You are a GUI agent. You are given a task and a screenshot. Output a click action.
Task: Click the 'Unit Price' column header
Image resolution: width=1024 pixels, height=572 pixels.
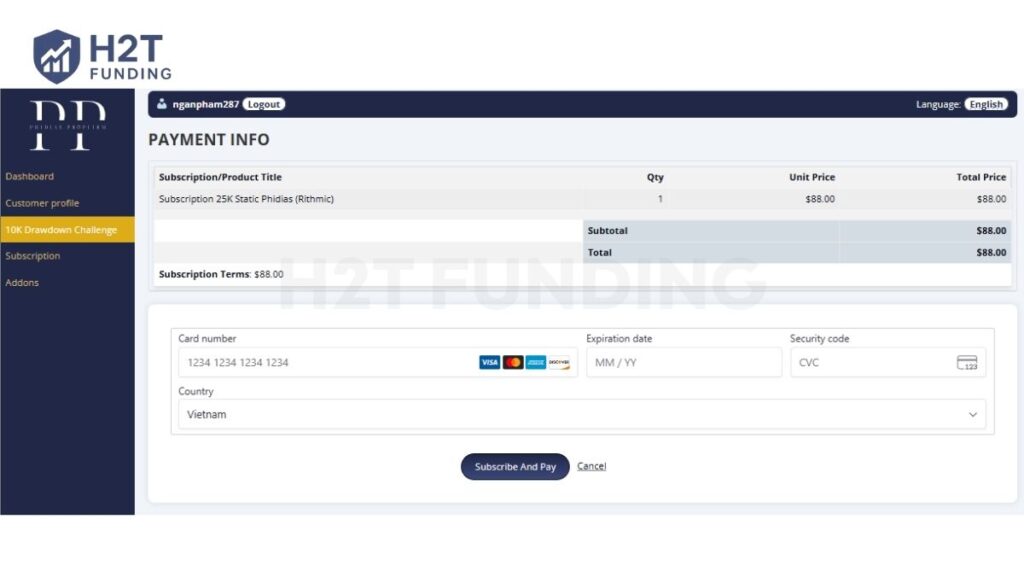coord(812,177)
